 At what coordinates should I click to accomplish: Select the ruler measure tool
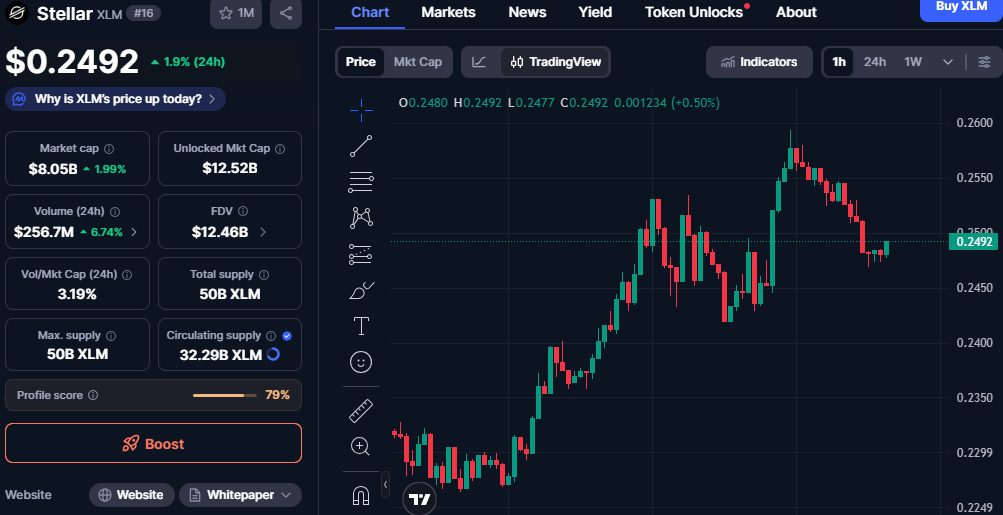click(x=361, y=411)
